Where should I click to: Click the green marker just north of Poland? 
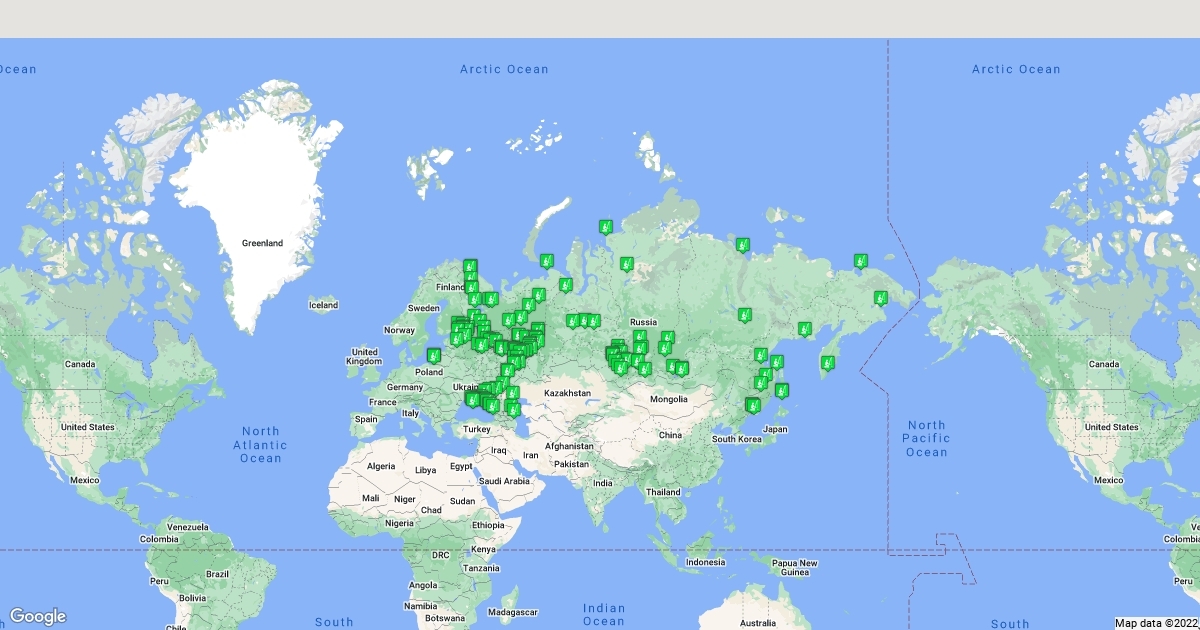pos(433,354)
